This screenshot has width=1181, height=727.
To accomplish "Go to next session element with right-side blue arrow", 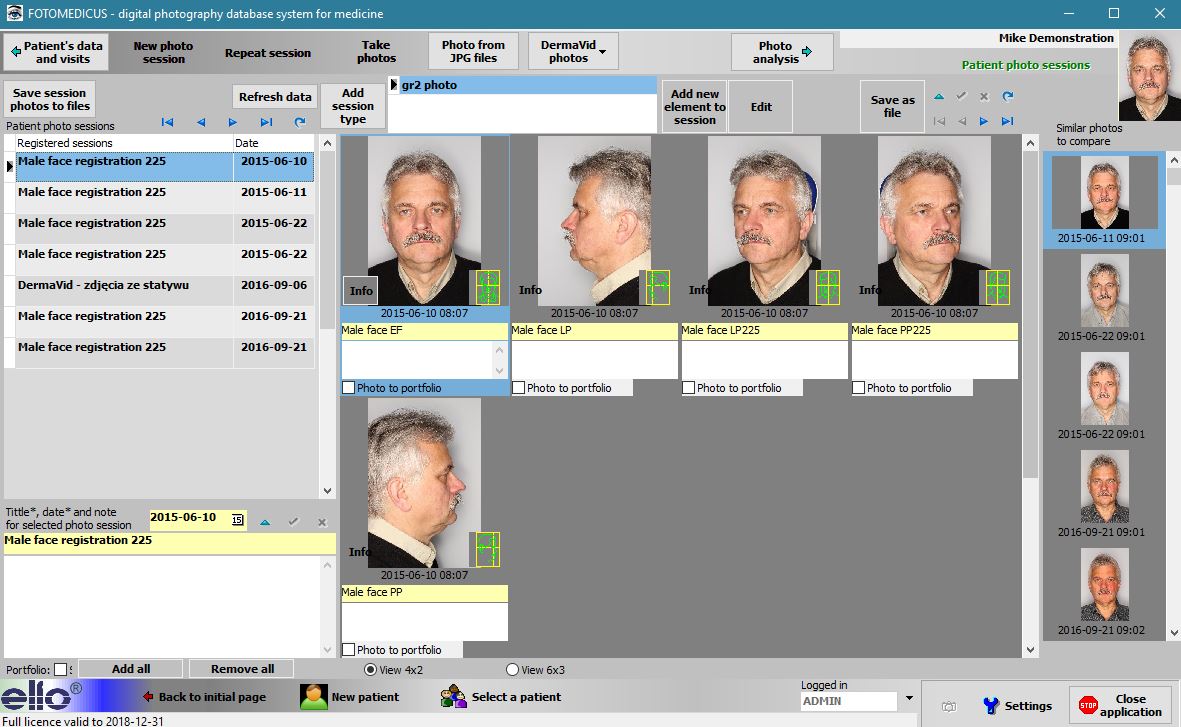I will tap(984, 121).
